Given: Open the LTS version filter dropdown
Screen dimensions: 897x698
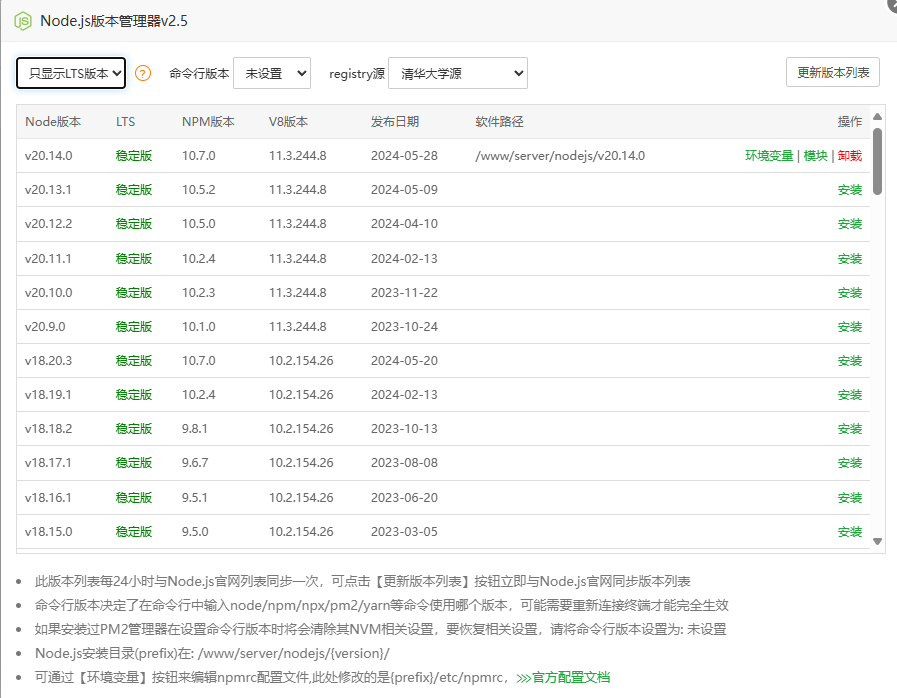Looking at the screenshot, I should pyautogui.click(x=71, y=73).
